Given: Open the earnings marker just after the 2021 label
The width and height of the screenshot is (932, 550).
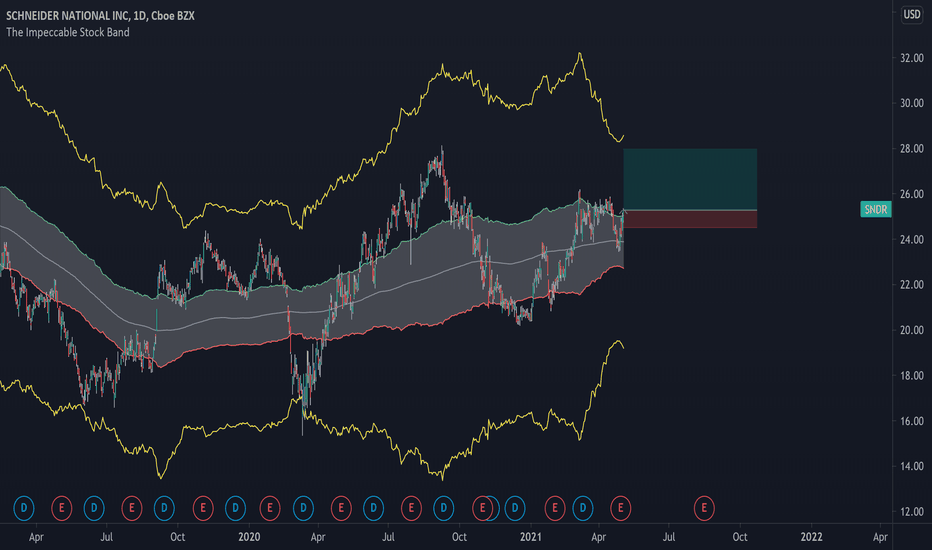Looking at the screenshot, I should click(x=555, y=508).
